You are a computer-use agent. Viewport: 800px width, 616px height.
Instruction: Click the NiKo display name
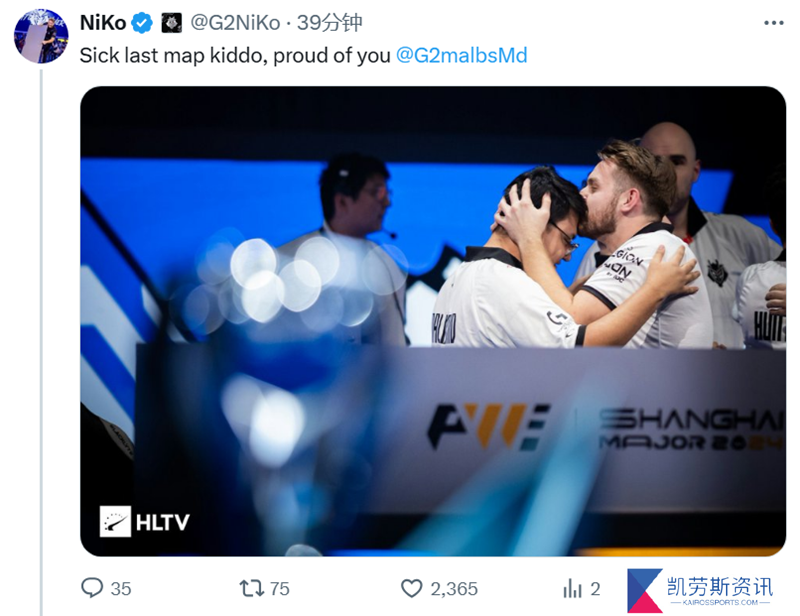coord(103,23)
